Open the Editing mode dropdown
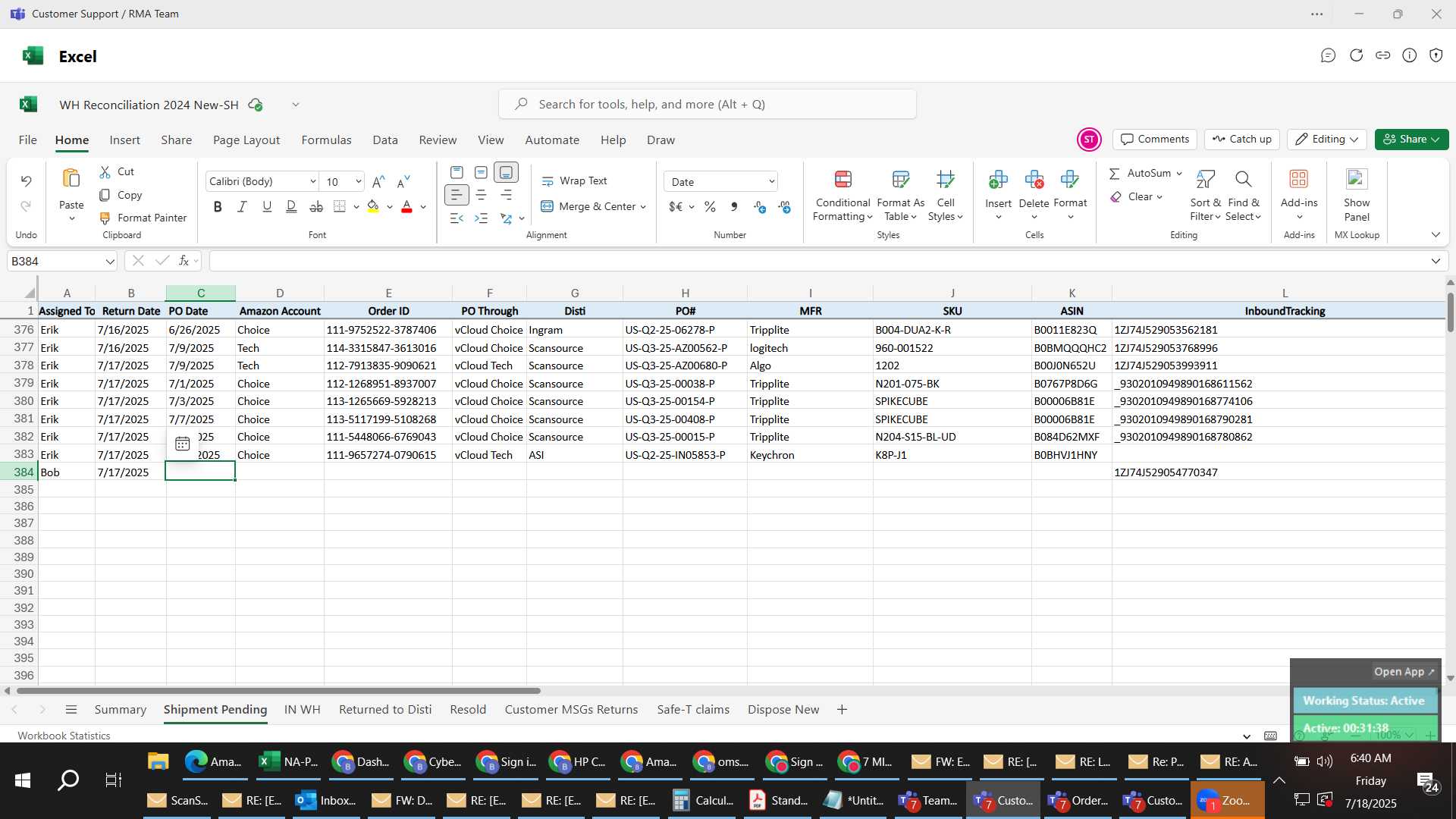Screen dimensions: 1456x819 coord(1327,140)
